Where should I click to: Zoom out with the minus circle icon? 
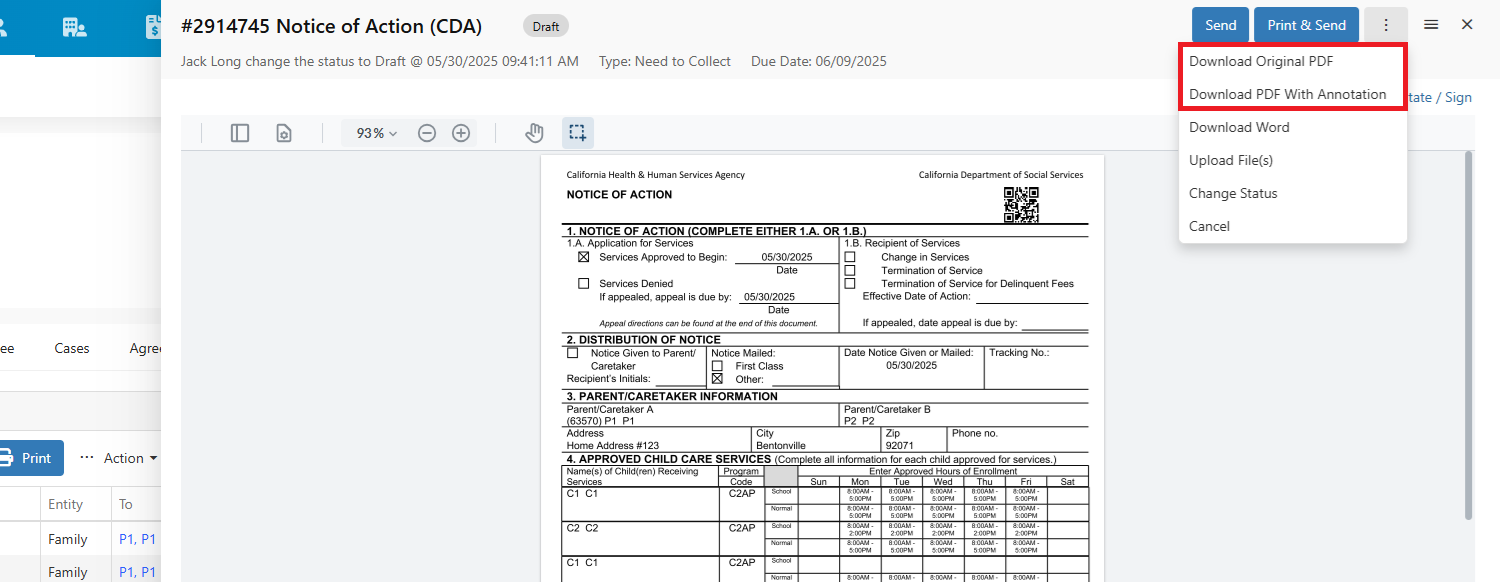[x=427, y=133]
